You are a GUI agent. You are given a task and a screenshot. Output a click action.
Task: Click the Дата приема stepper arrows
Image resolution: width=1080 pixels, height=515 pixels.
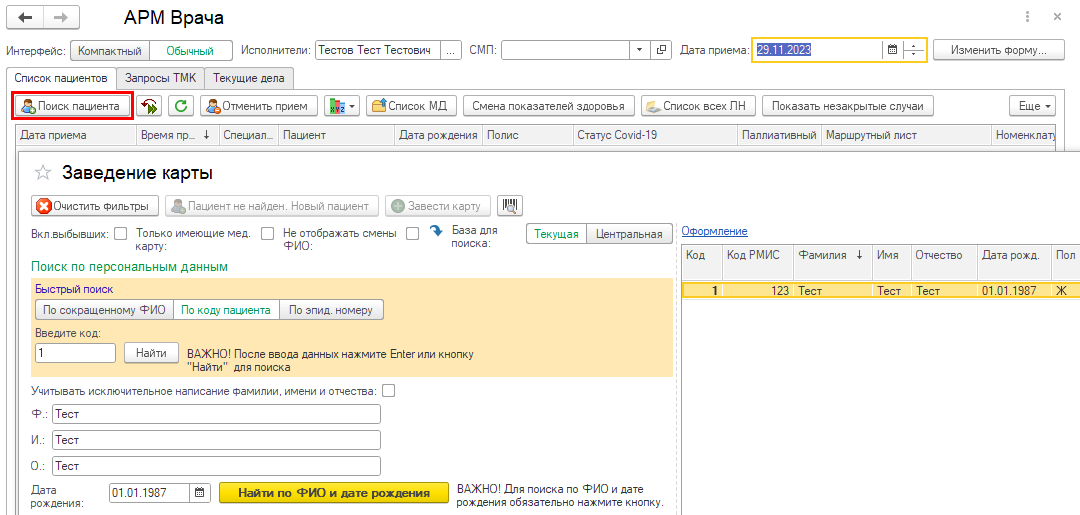tap(914, 50)
